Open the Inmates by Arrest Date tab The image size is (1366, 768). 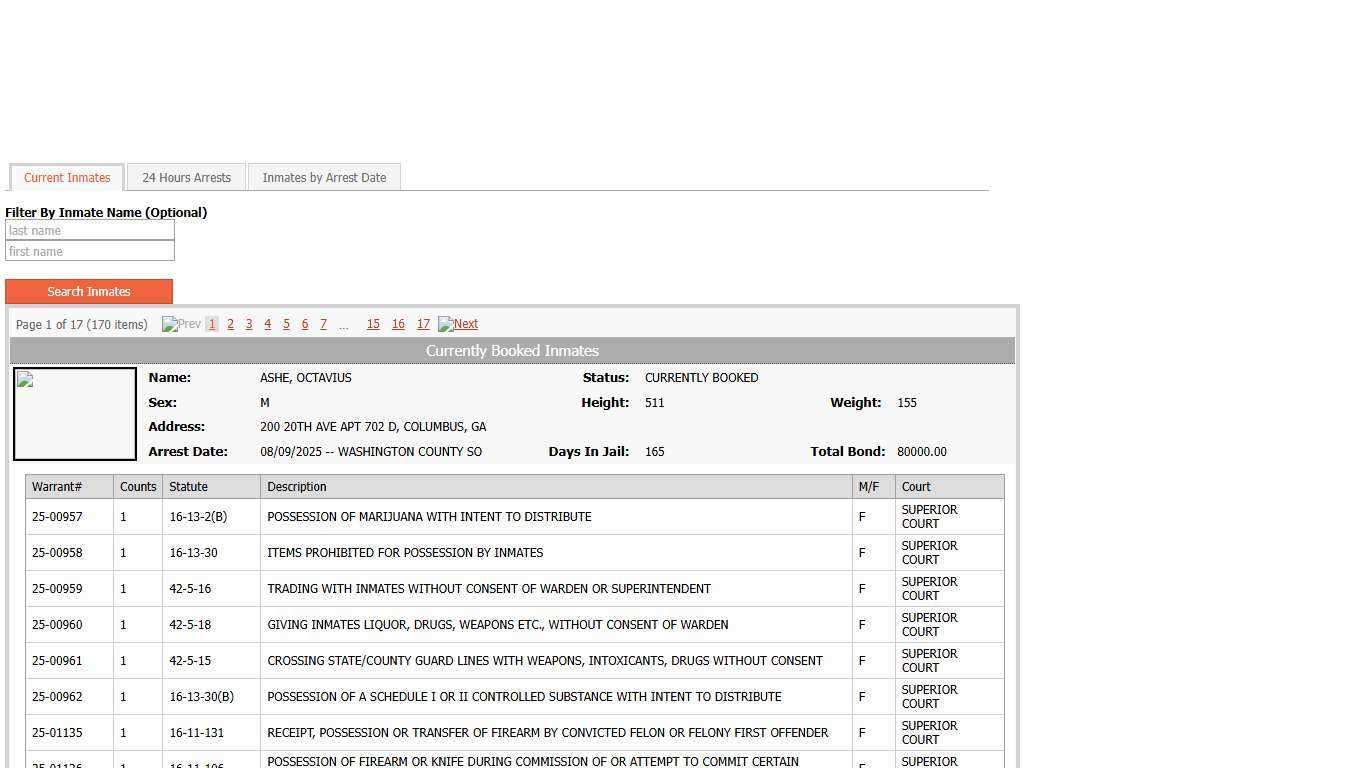click(324, 177)
